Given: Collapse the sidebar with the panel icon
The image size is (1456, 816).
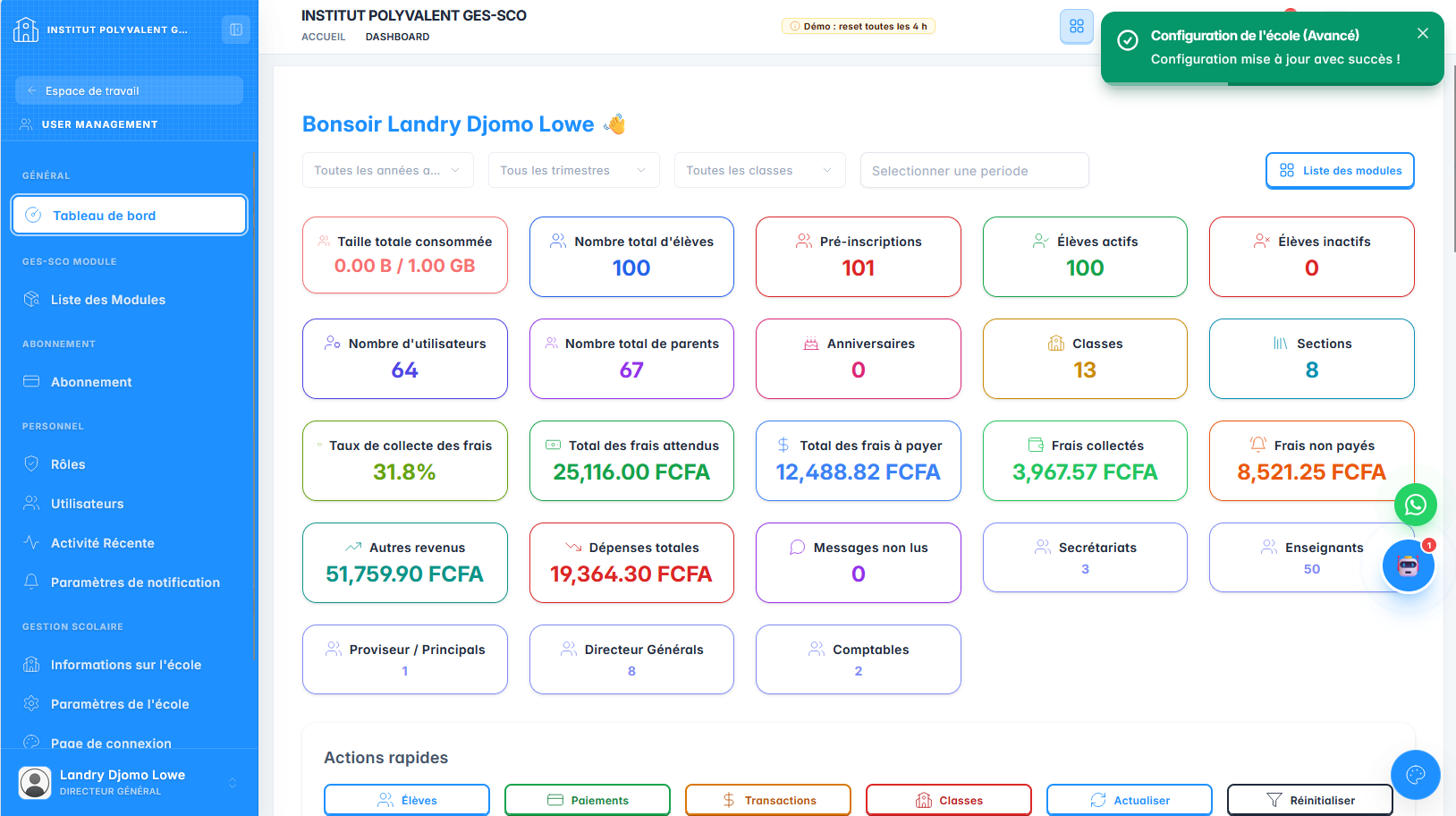Looking at the screenshot, I should pos(236,30).
